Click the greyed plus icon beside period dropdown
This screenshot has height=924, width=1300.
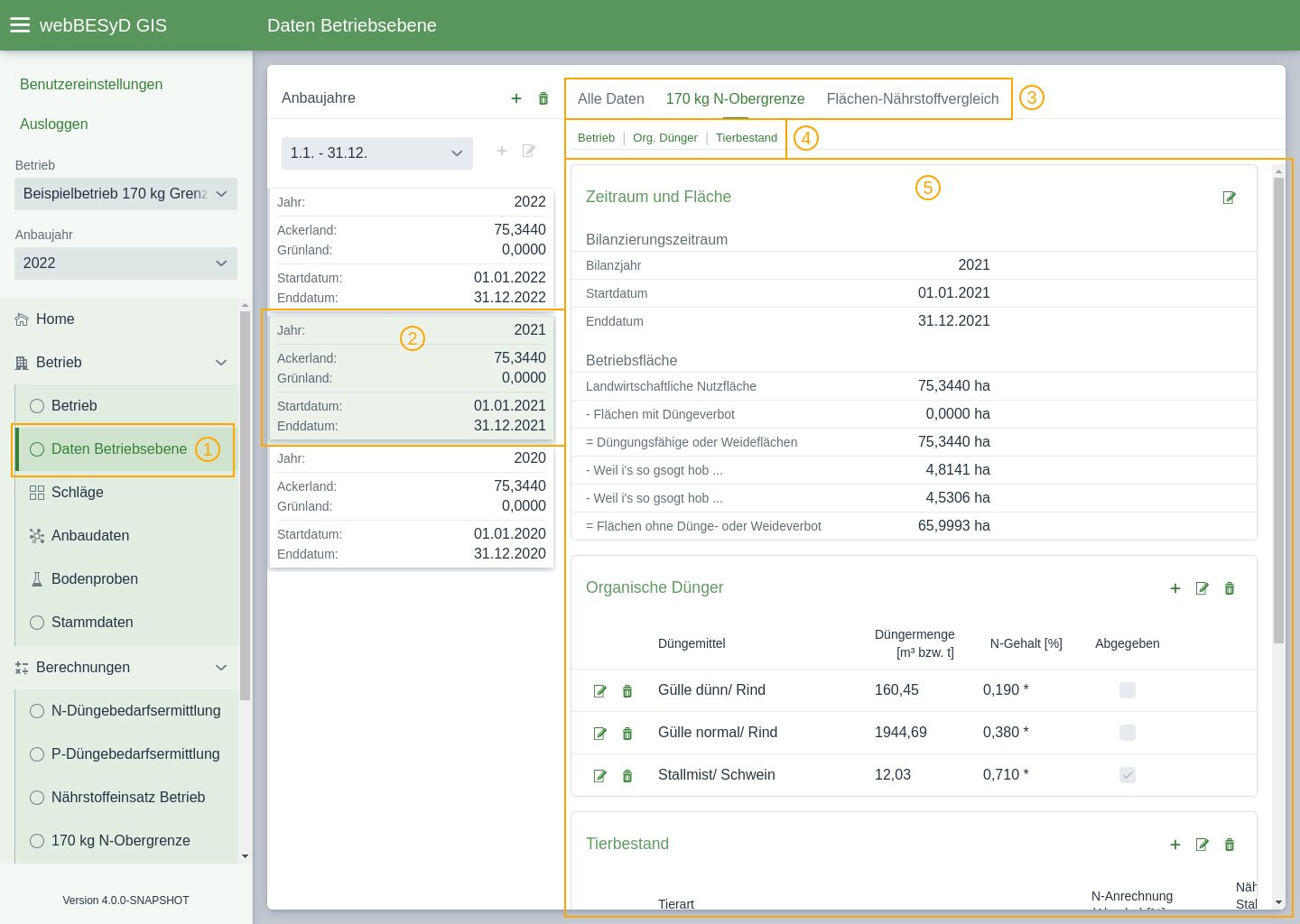[x=502, y=151]
